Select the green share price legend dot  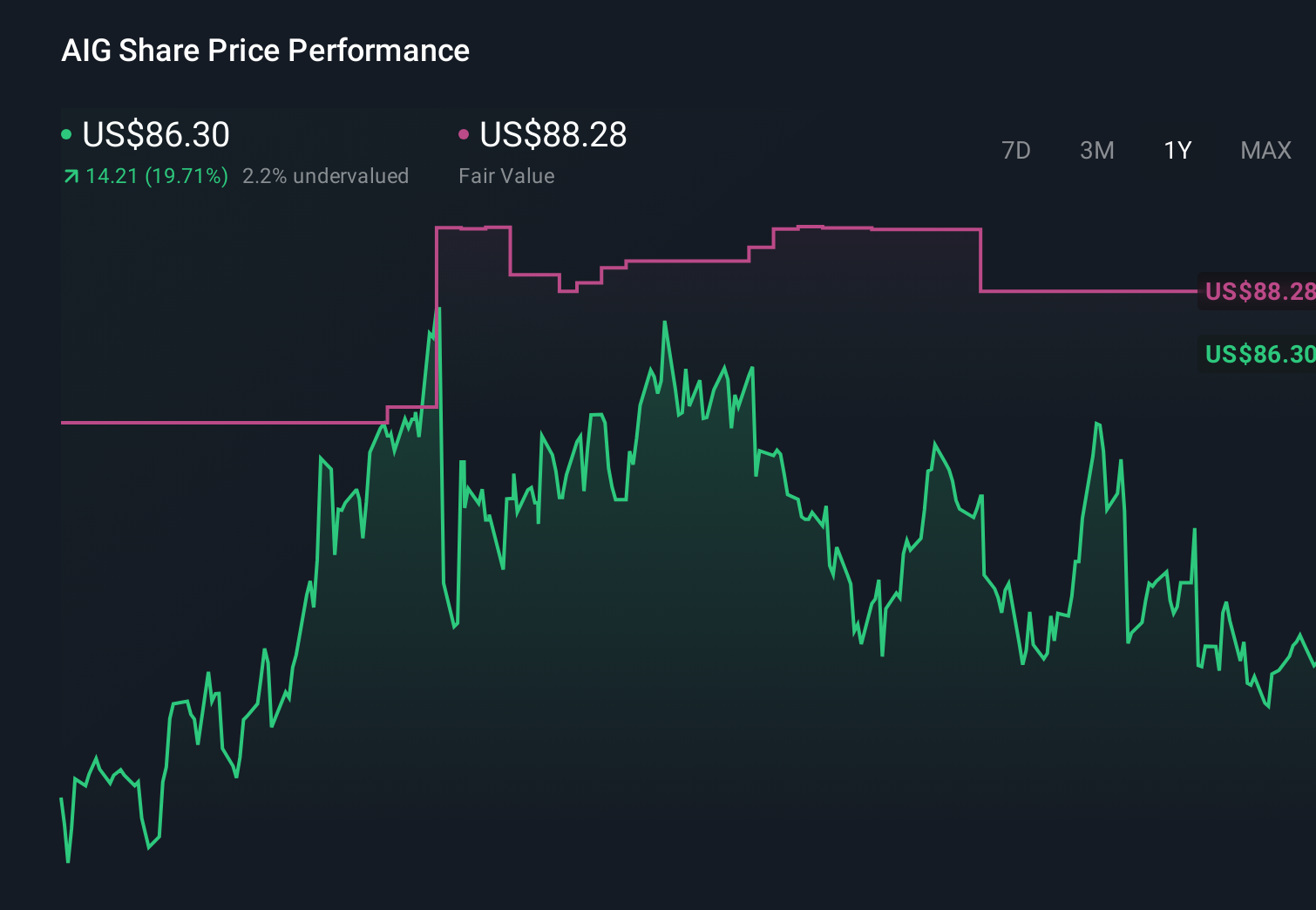point(66,134)
